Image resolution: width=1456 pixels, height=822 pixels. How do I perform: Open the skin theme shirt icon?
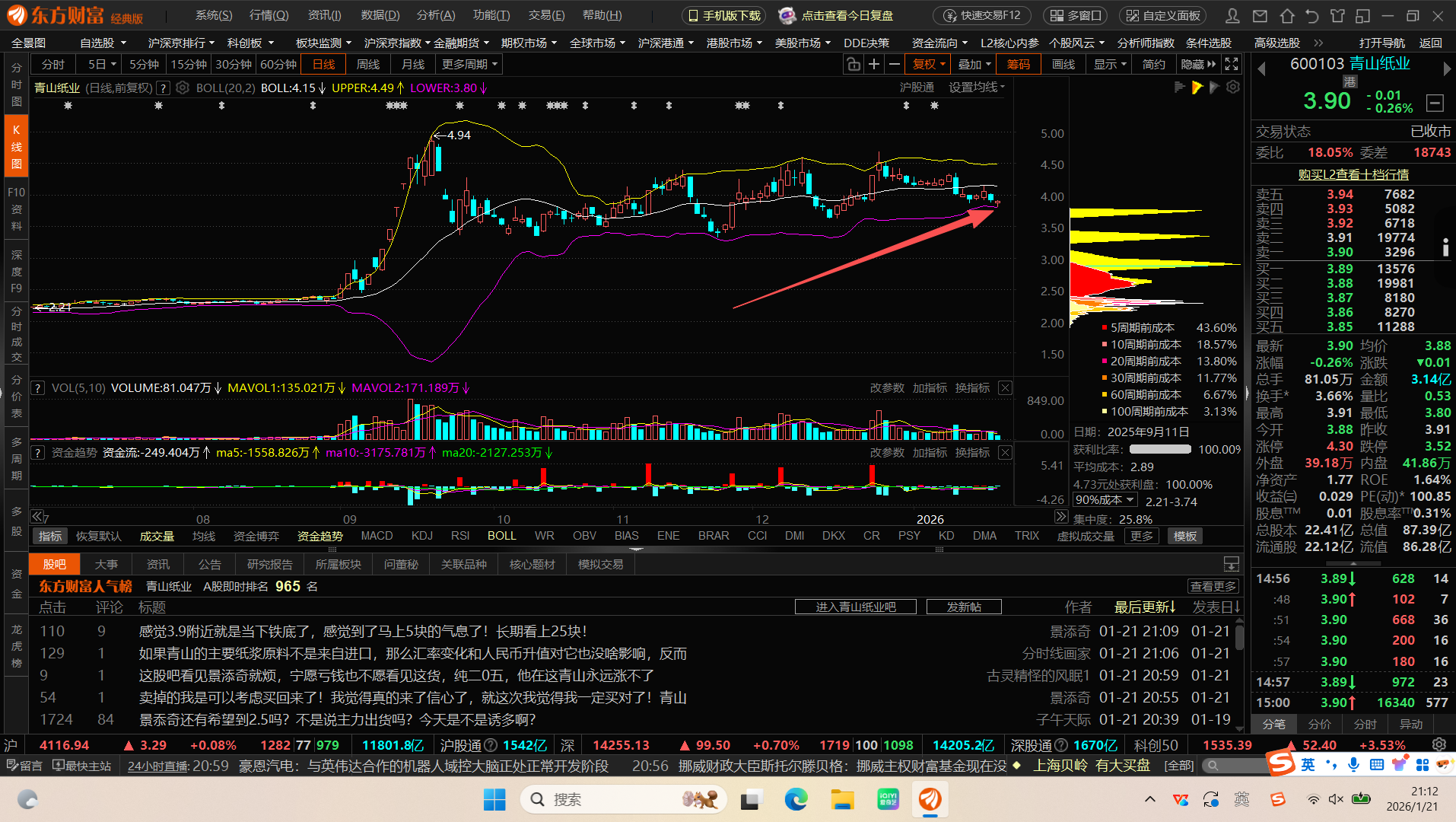pos(1337,15)
